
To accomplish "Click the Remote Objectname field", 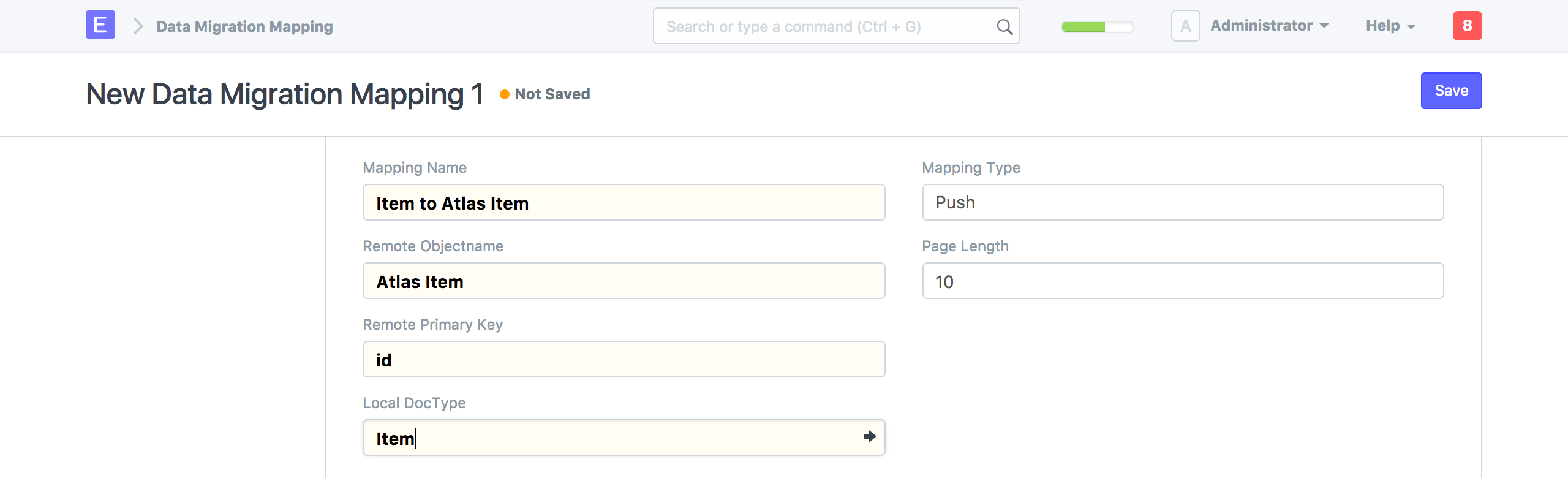I will pyautogui.click(x=624, y=281).
